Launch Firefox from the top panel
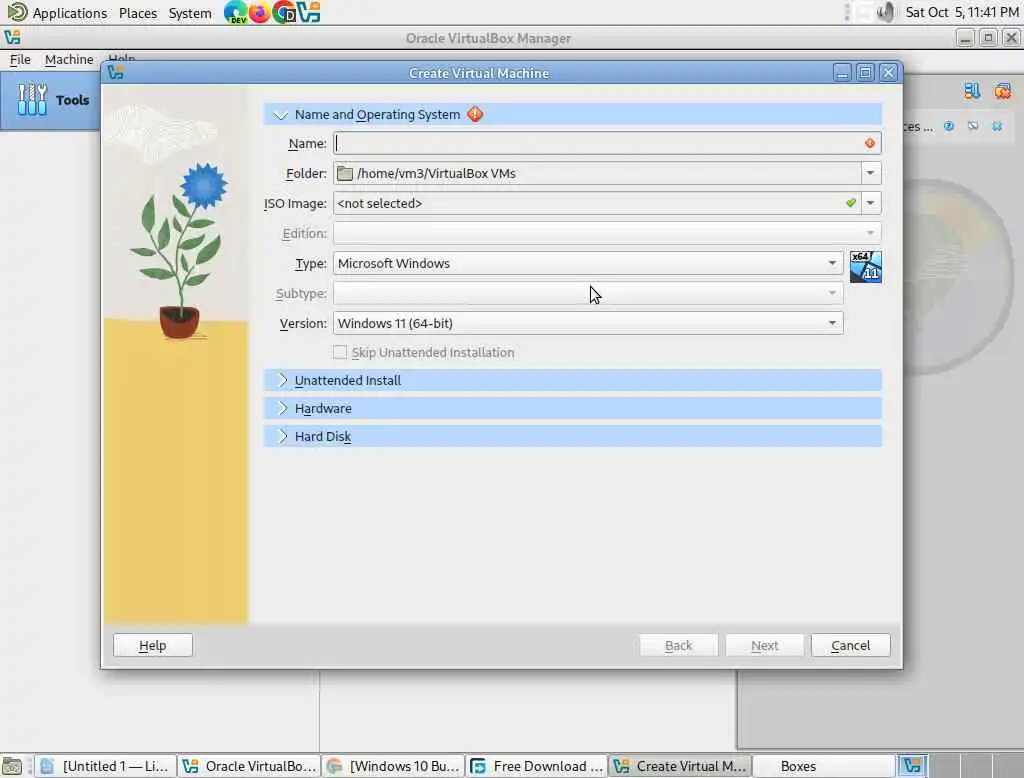1024x778 pixels. 259,12
